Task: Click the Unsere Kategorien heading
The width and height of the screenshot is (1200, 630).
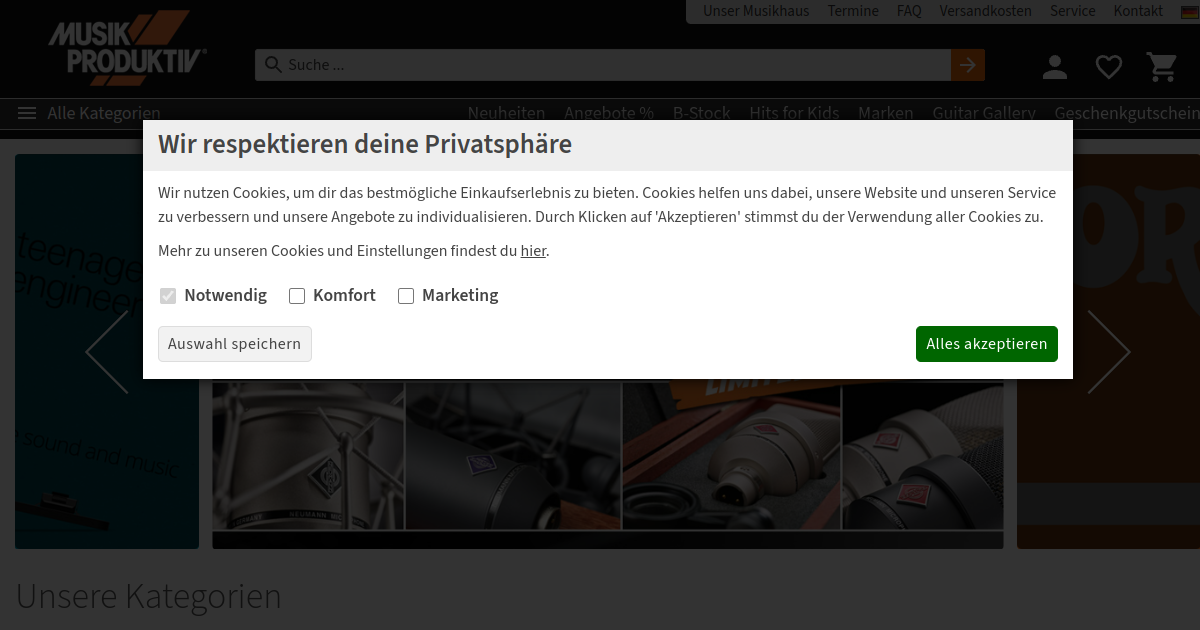Action: pyautogui.click(x=149, y=597)
